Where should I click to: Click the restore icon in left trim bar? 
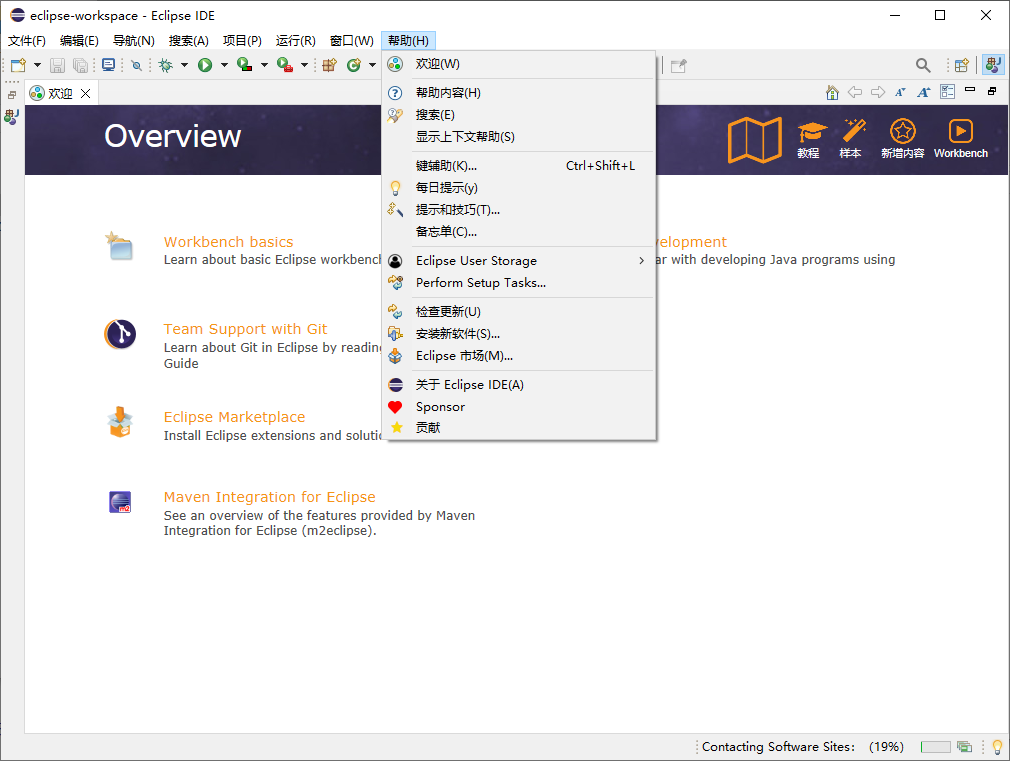12,95
